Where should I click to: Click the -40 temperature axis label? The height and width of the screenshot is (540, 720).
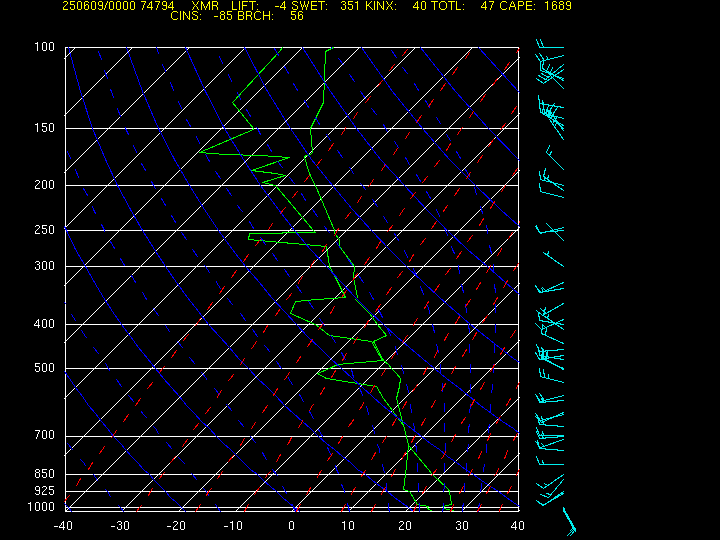63,526
